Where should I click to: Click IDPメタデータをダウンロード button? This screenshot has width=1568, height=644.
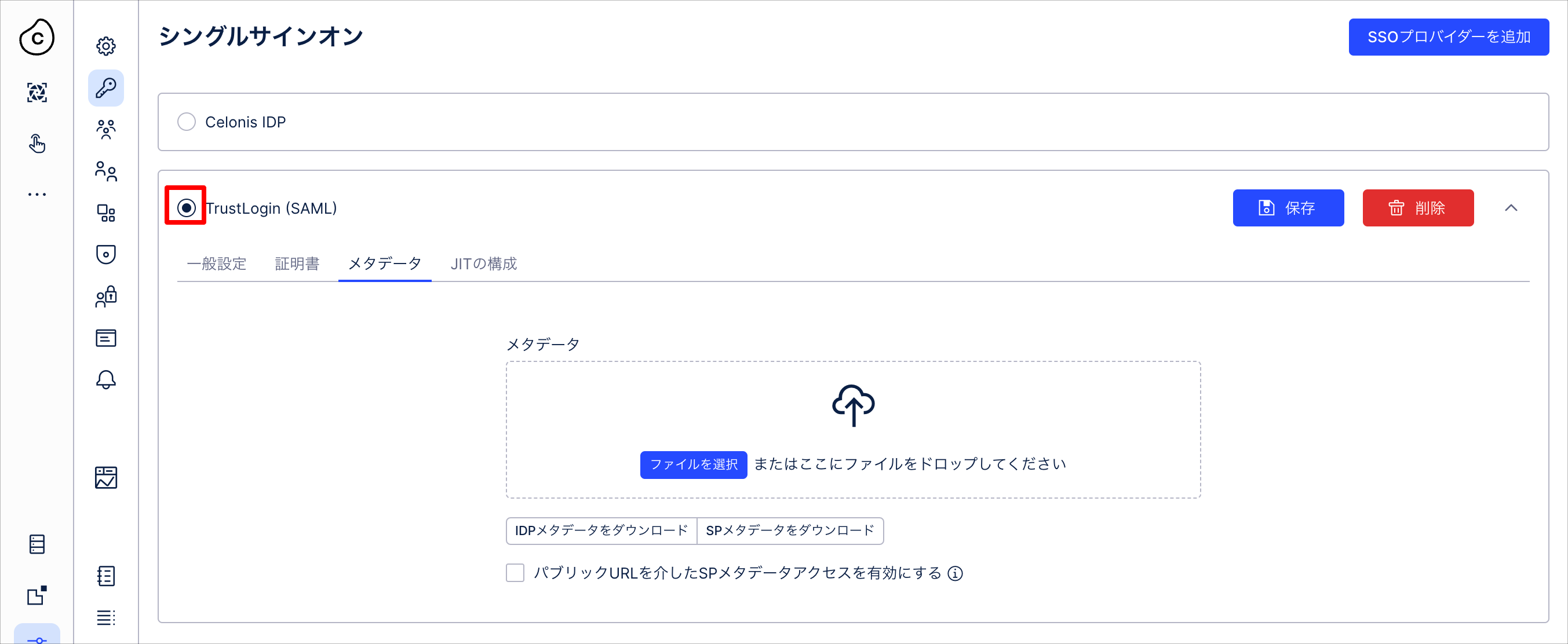tap(601, 531)
